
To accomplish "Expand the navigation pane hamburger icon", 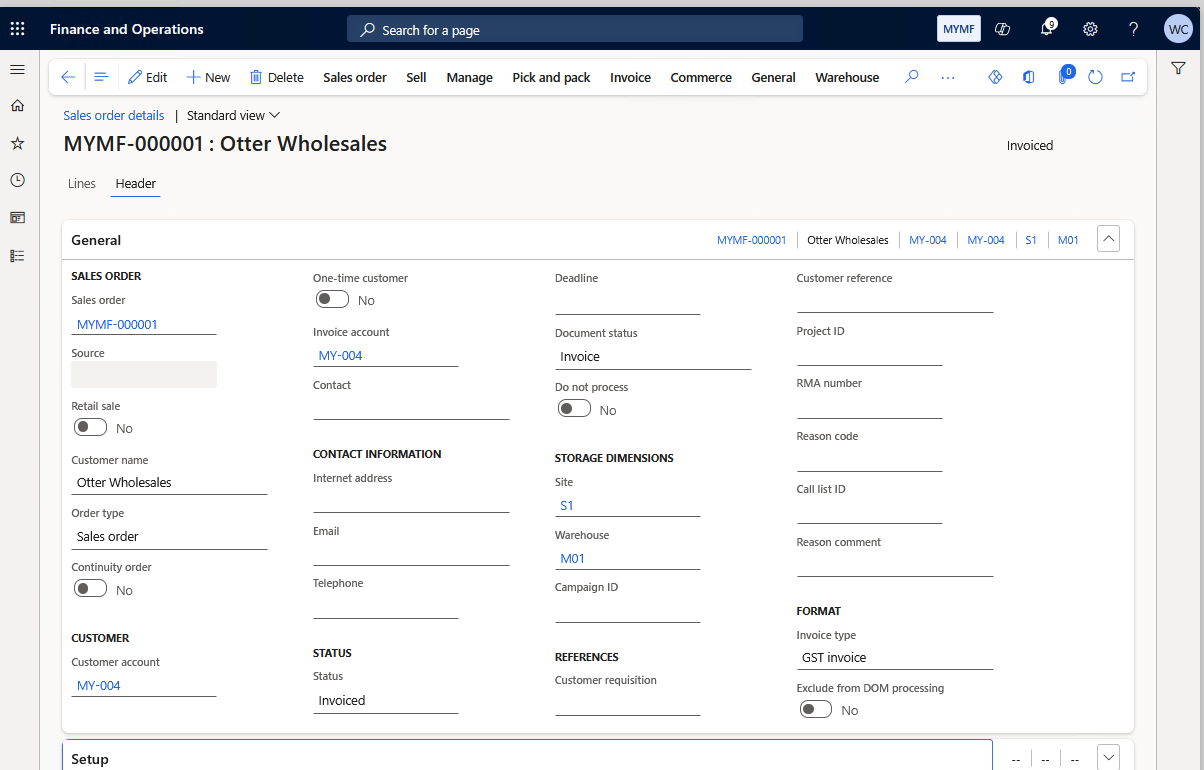I will coord(17,69).
